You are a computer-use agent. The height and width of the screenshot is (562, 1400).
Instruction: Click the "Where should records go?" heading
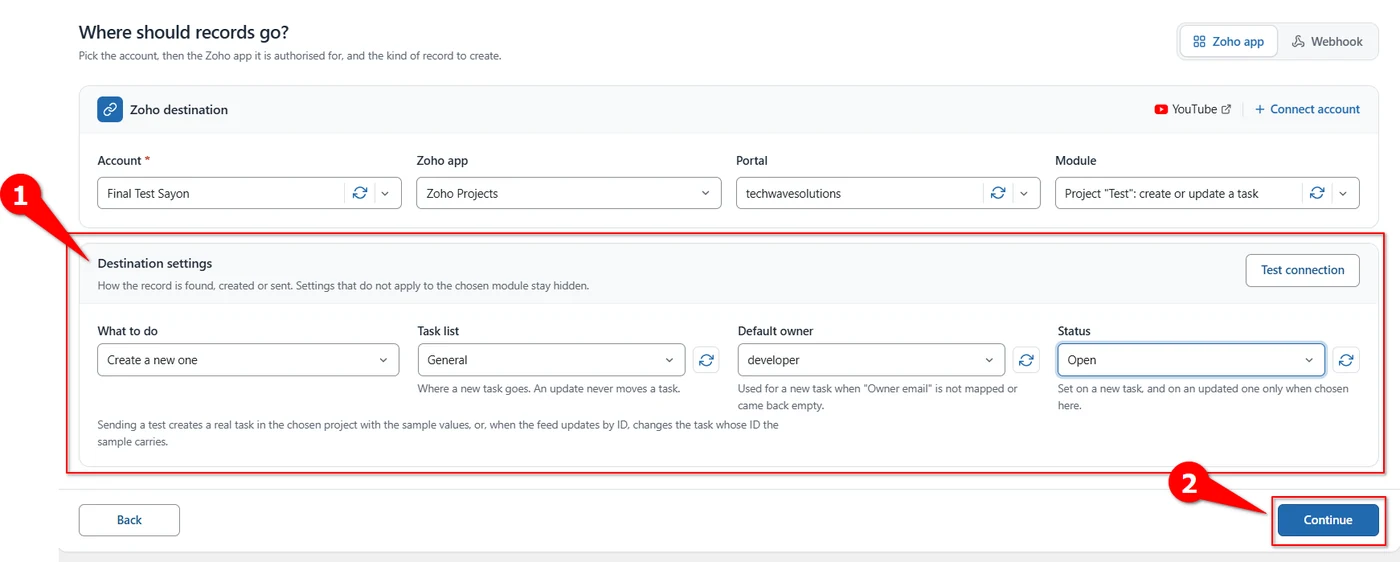[184, 33]
